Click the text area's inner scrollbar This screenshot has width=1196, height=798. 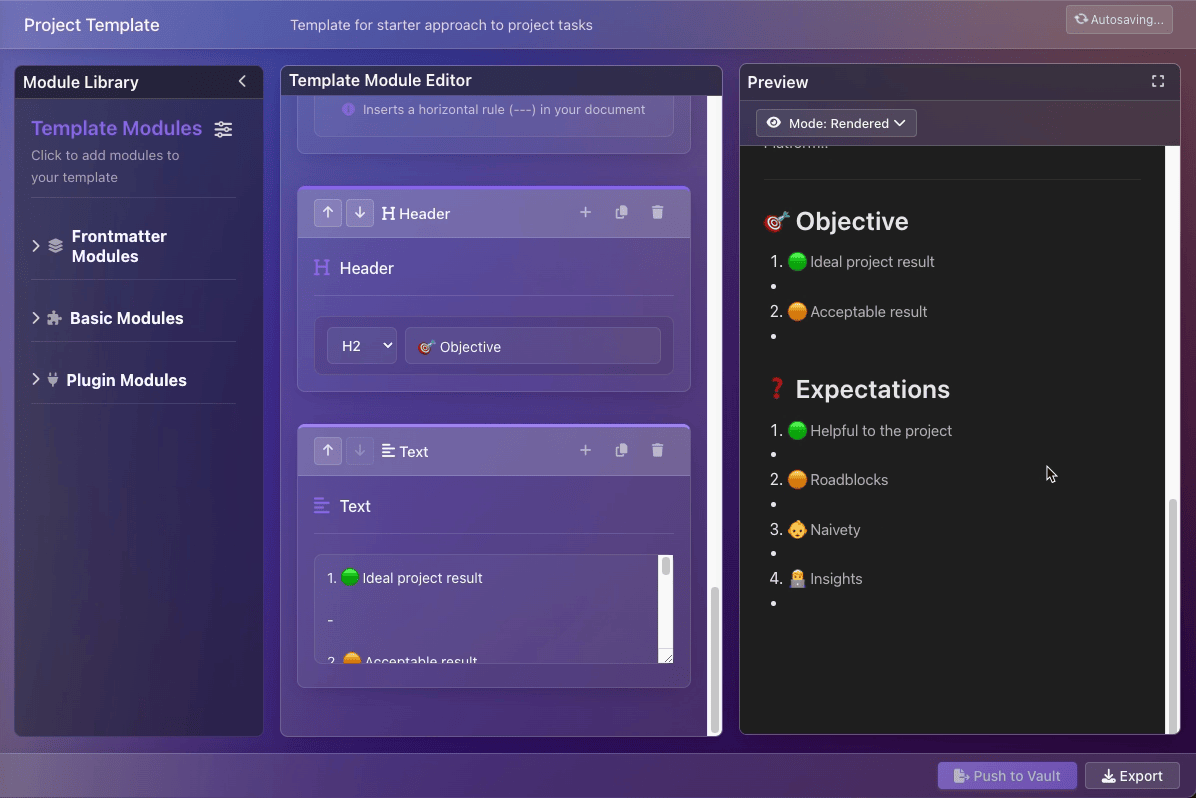tap(666, 566)
